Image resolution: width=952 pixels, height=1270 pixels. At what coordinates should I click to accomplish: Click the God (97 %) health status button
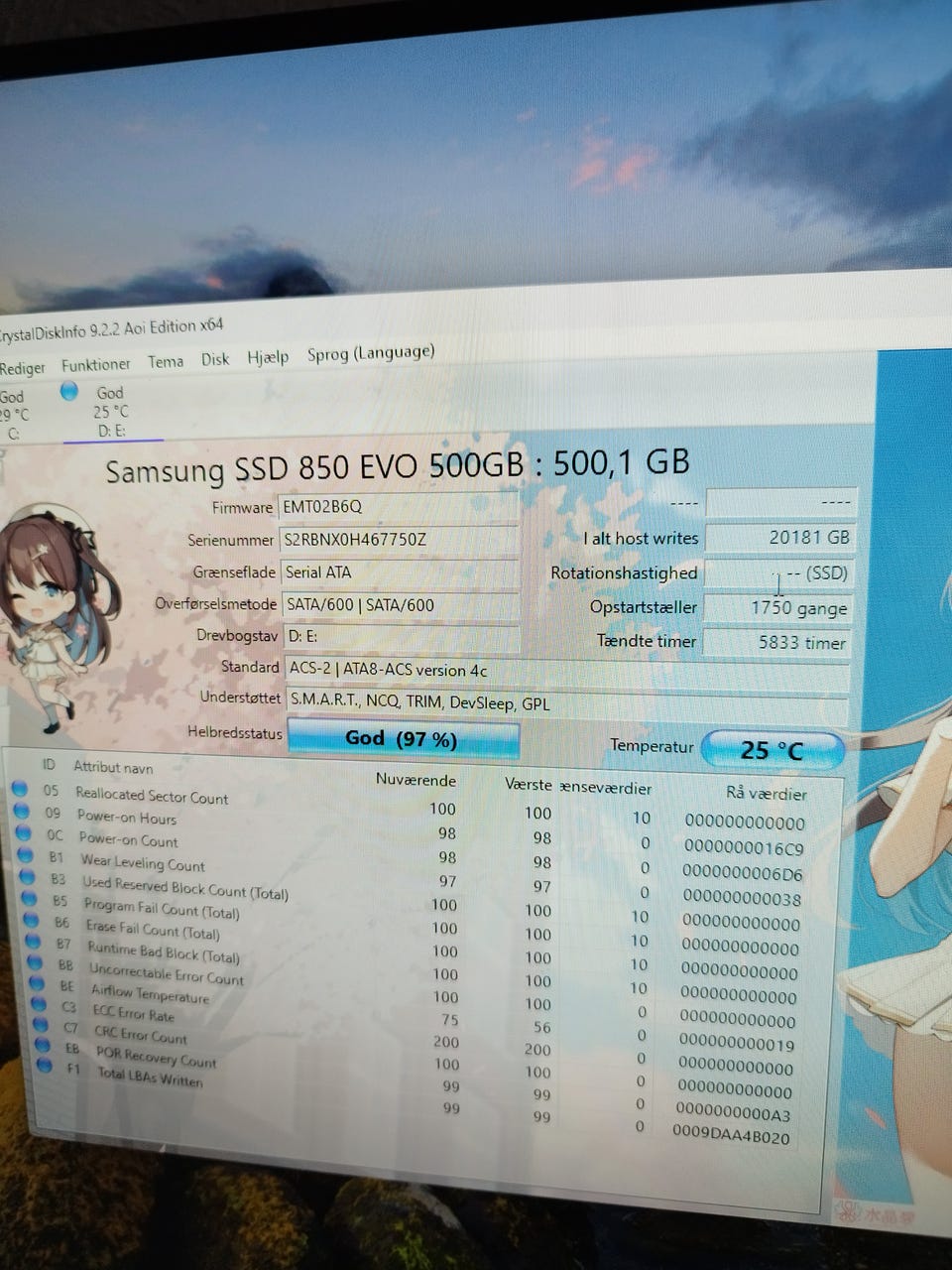(402, 739)
